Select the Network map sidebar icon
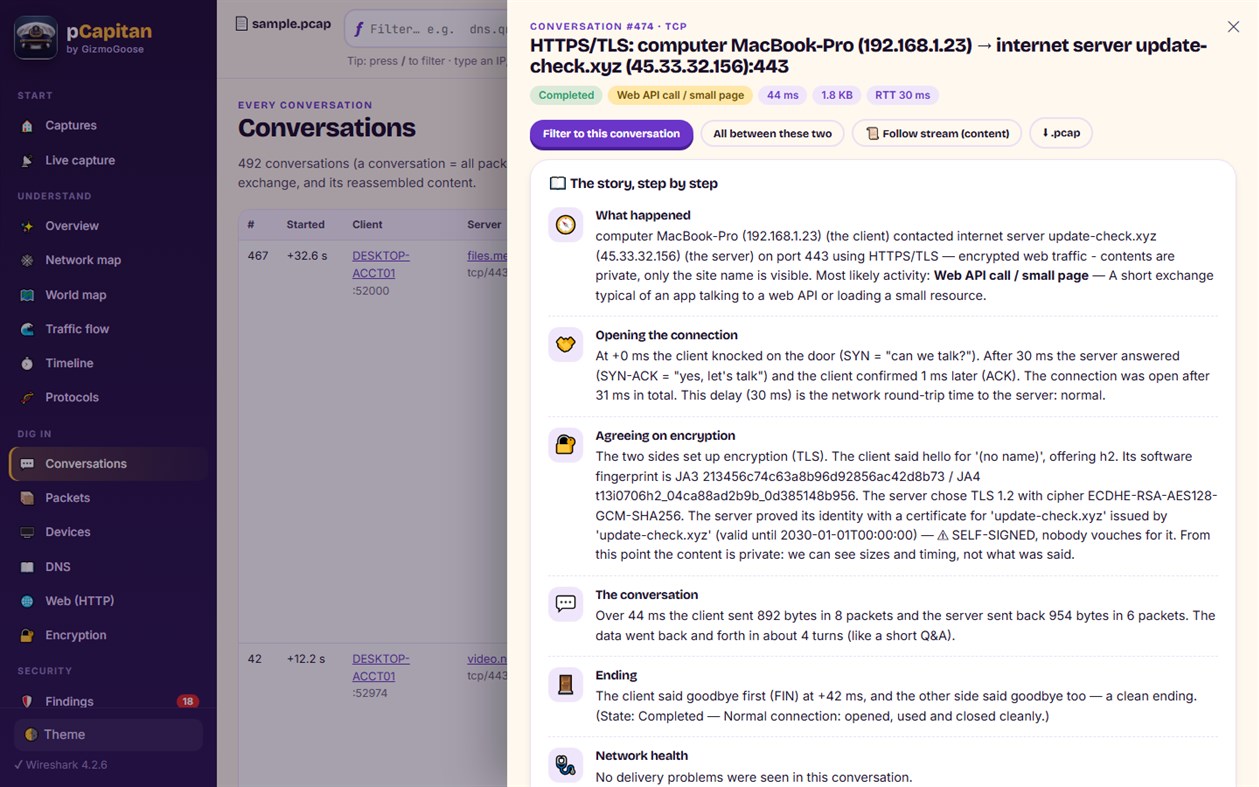Image resolution: width=1259 pixels, height=787 pixels. click(27, 260)
